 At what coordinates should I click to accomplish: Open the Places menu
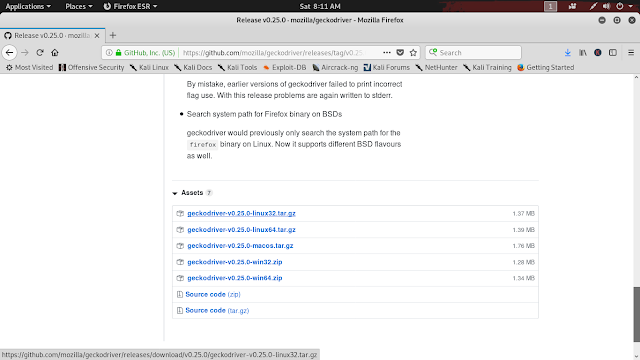click(79, 6)
